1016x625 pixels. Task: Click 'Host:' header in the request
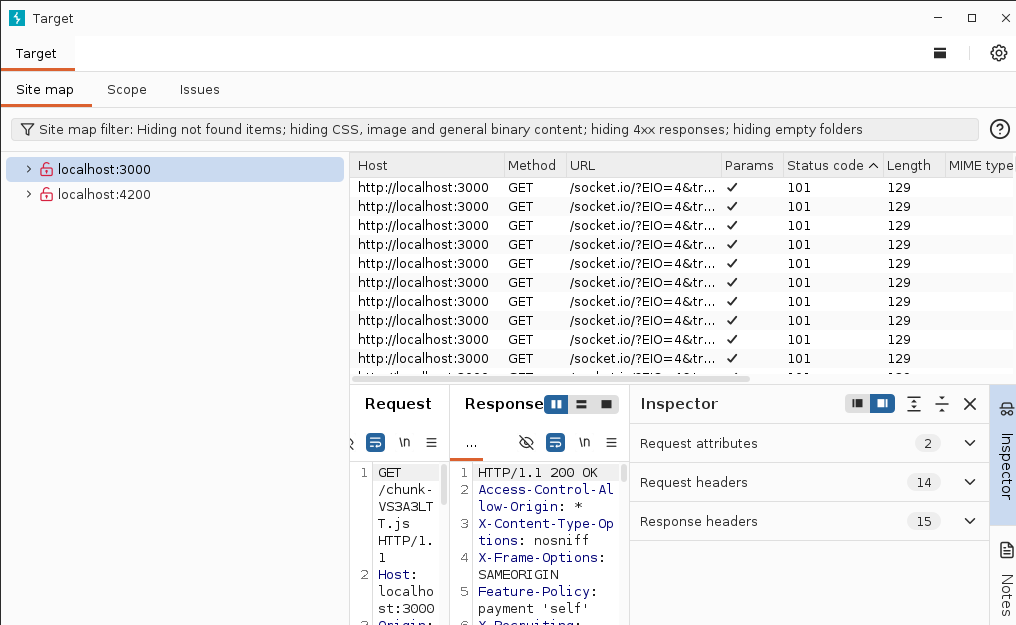click(x=397, y=574)
